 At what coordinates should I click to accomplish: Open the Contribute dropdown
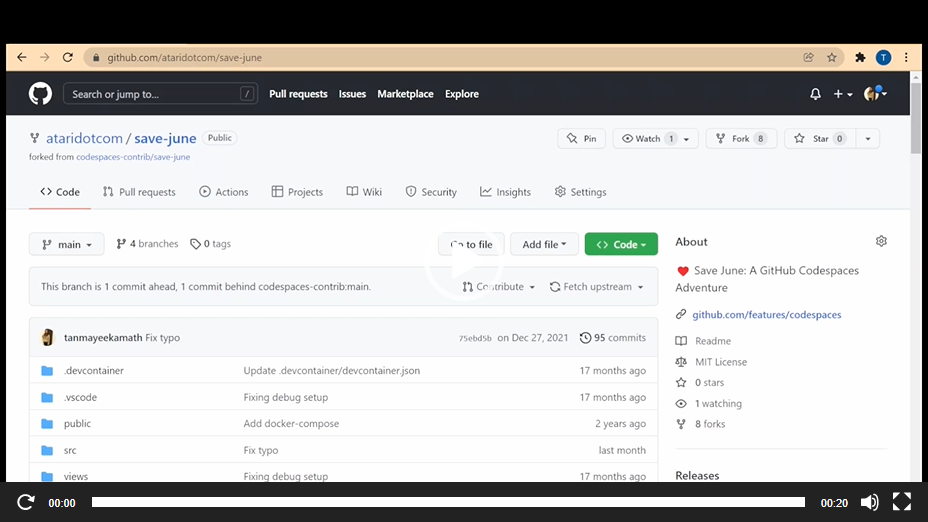pos(499,286)
